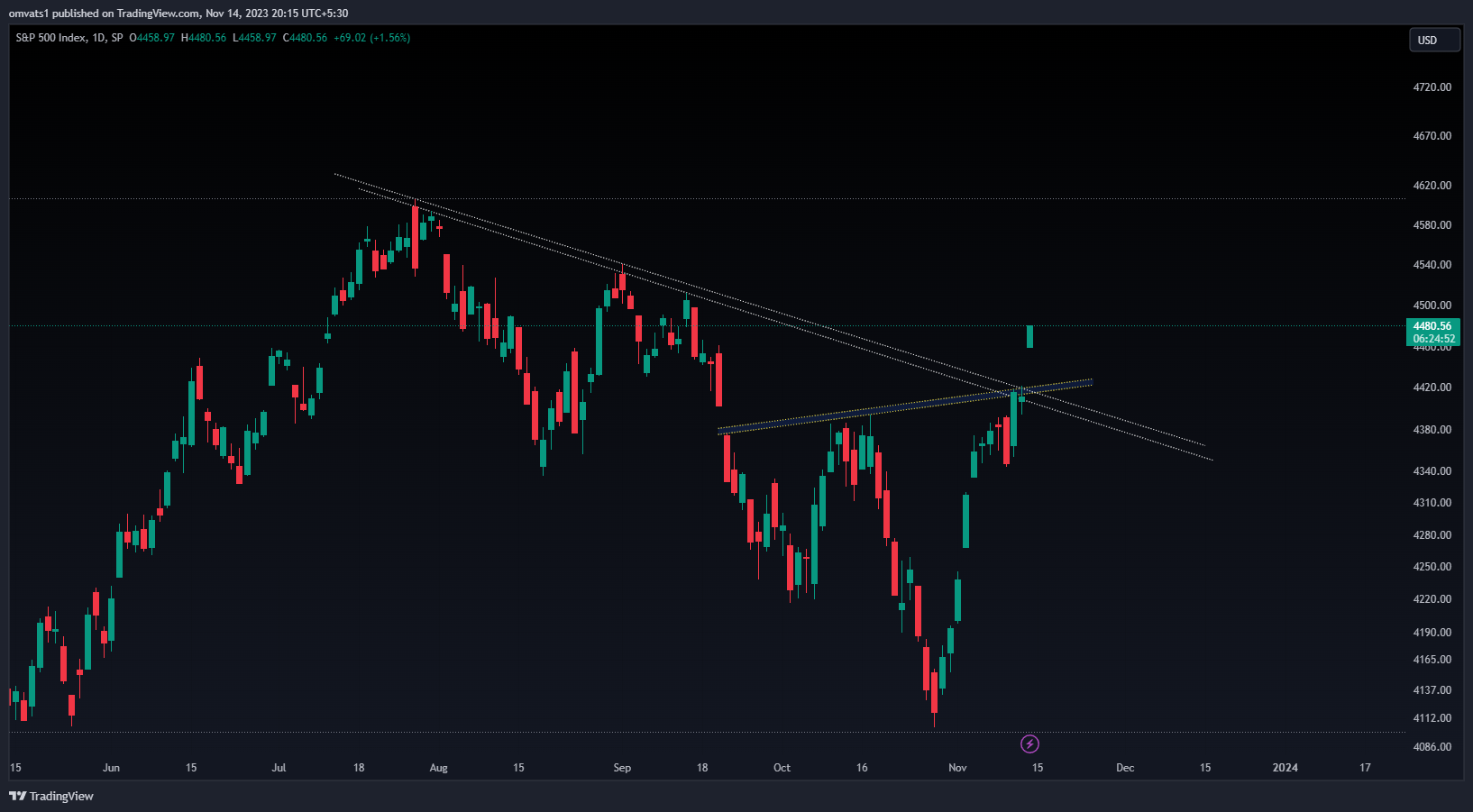
Task: Click the 4380.00 price axis label
Action: tap(1432, 430)
